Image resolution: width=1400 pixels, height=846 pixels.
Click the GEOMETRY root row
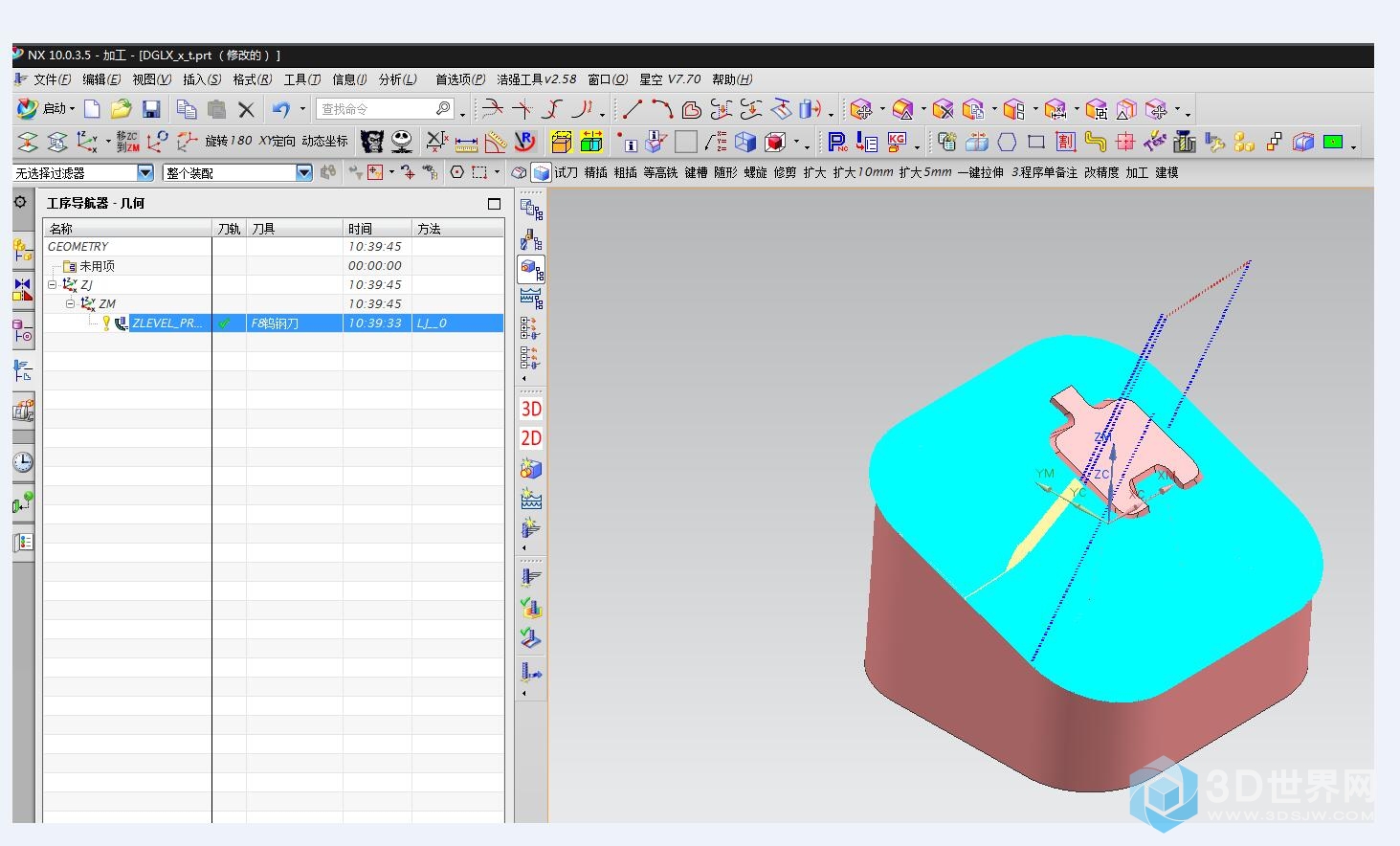274,247
